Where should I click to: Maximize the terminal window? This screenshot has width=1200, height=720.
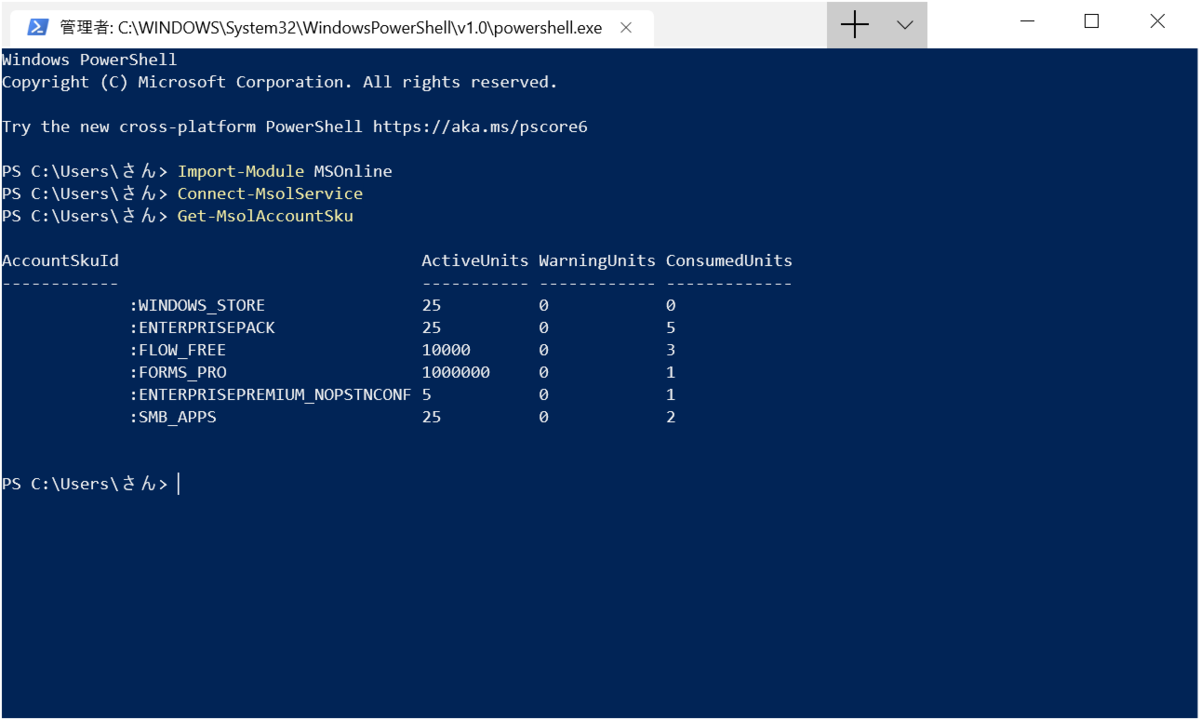tap(1091, 21)
